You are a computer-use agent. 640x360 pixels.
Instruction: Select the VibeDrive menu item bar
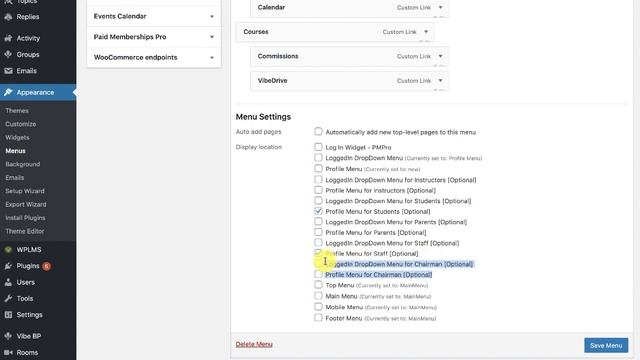(349, 80)
